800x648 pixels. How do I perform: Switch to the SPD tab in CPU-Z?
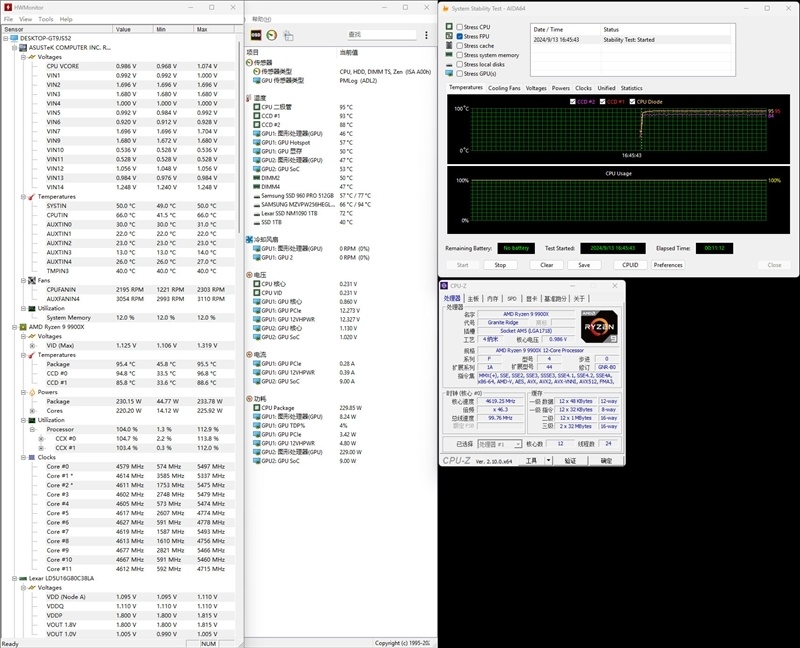(512, 298)
